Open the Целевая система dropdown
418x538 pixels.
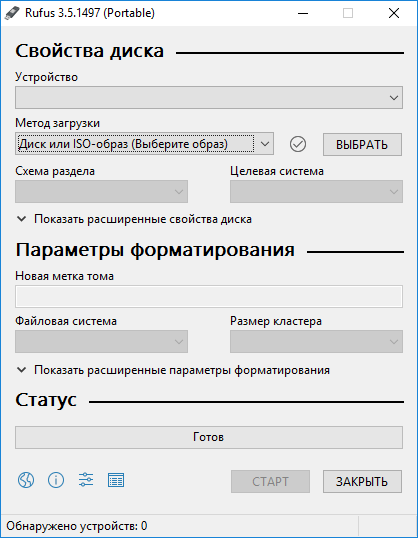click(x=316, y=191)
